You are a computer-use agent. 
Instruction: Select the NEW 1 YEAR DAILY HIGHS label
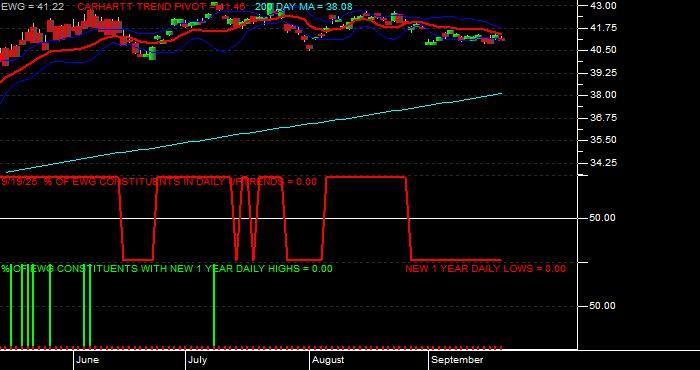tap(167, 269)
